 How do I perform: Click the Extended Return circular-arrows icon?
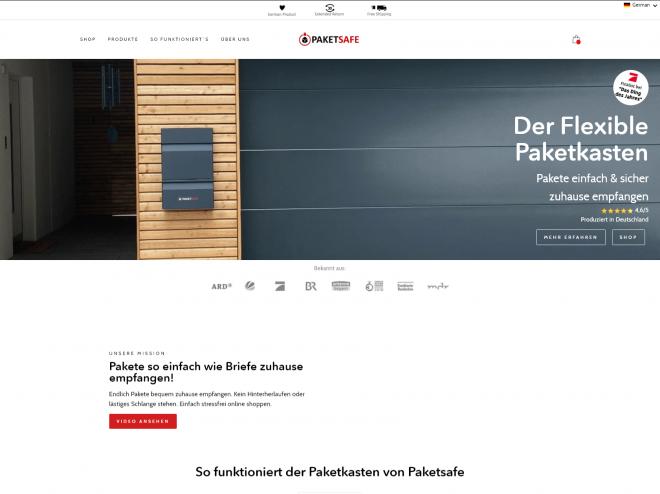[330, 8]
